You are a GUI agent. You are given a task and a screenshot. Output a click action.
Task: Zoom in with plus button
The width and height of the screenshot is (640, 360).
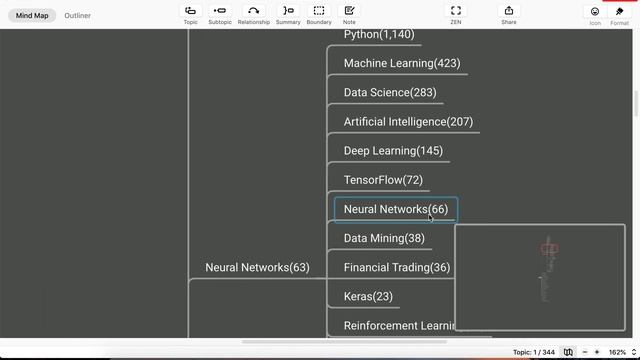tap(597, 352)
